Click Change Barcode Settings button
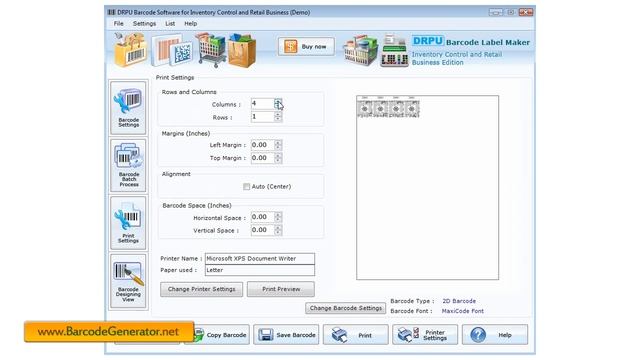 [x=345, y=308]
